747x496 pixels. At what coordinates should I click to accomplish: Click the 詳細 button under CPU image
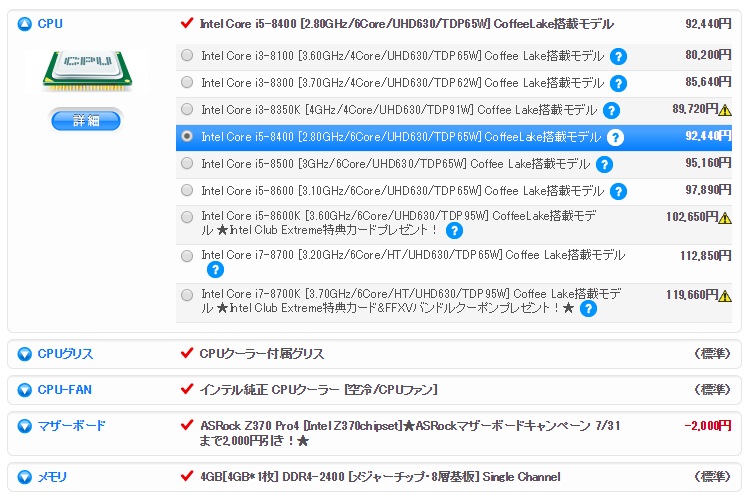click(x=86, y=120)
